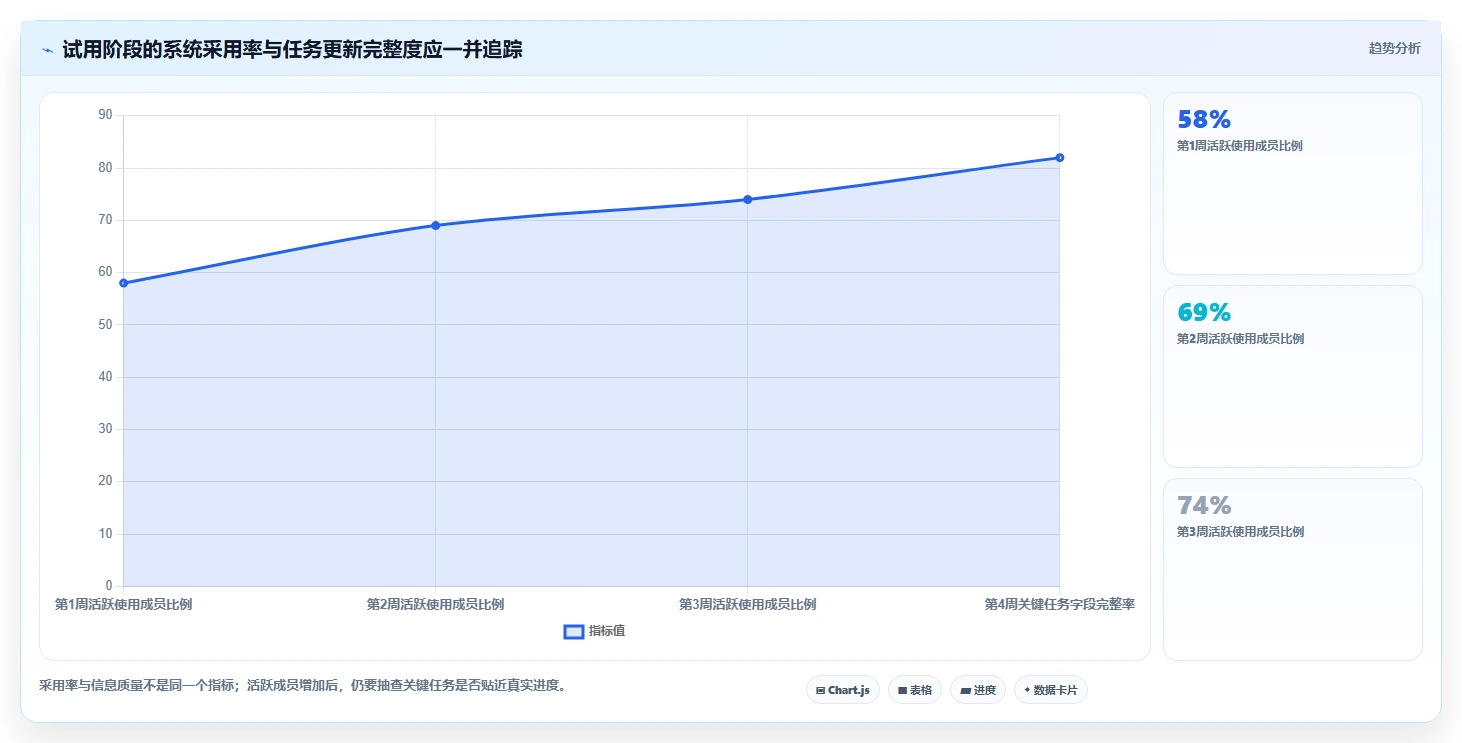
Task: Click y-axis tick label 80
Action: pos(106,168)
